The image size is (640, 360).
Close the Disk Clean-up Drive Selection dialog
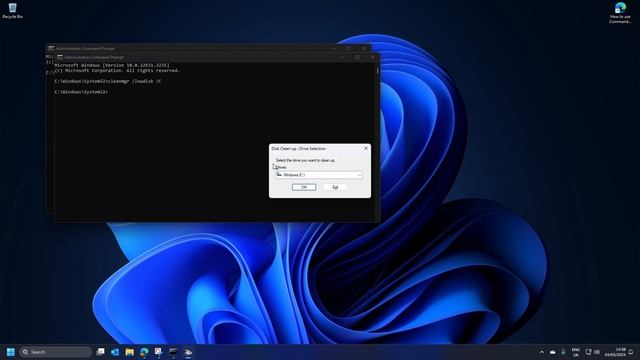pyautogui.click(x=366, y=149)
